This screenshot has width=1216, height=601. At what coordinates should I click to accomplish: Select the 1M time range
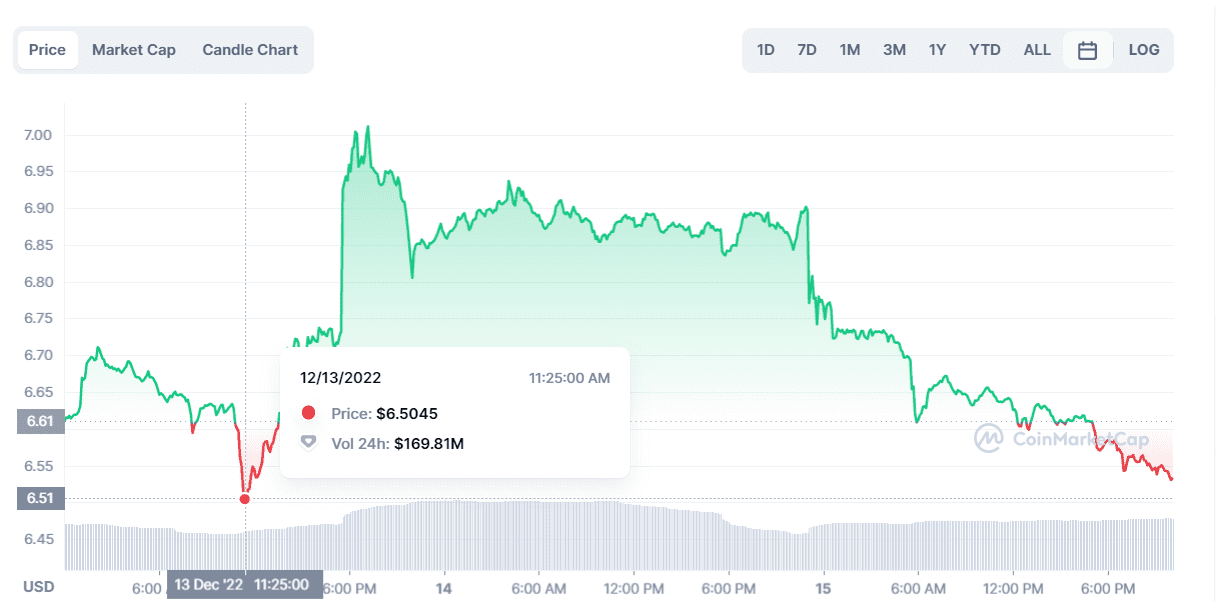(849, 49)
